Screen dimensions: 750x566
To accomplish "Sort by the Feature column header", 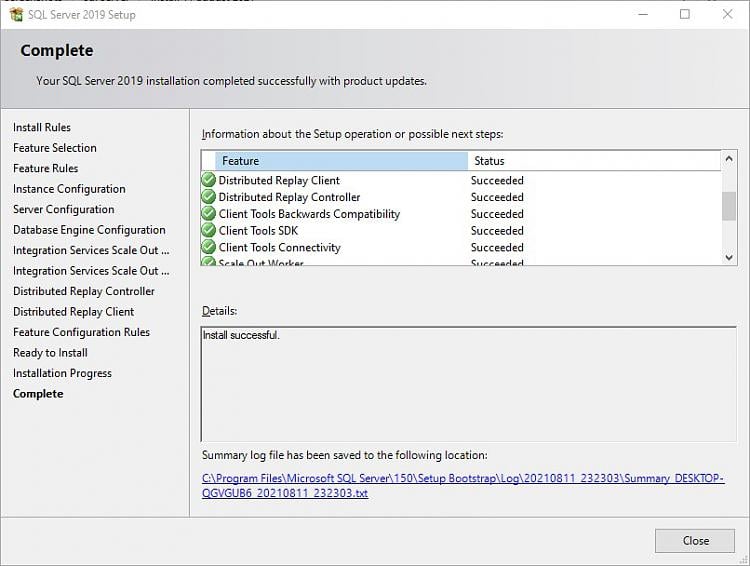I will click(341, 161).
